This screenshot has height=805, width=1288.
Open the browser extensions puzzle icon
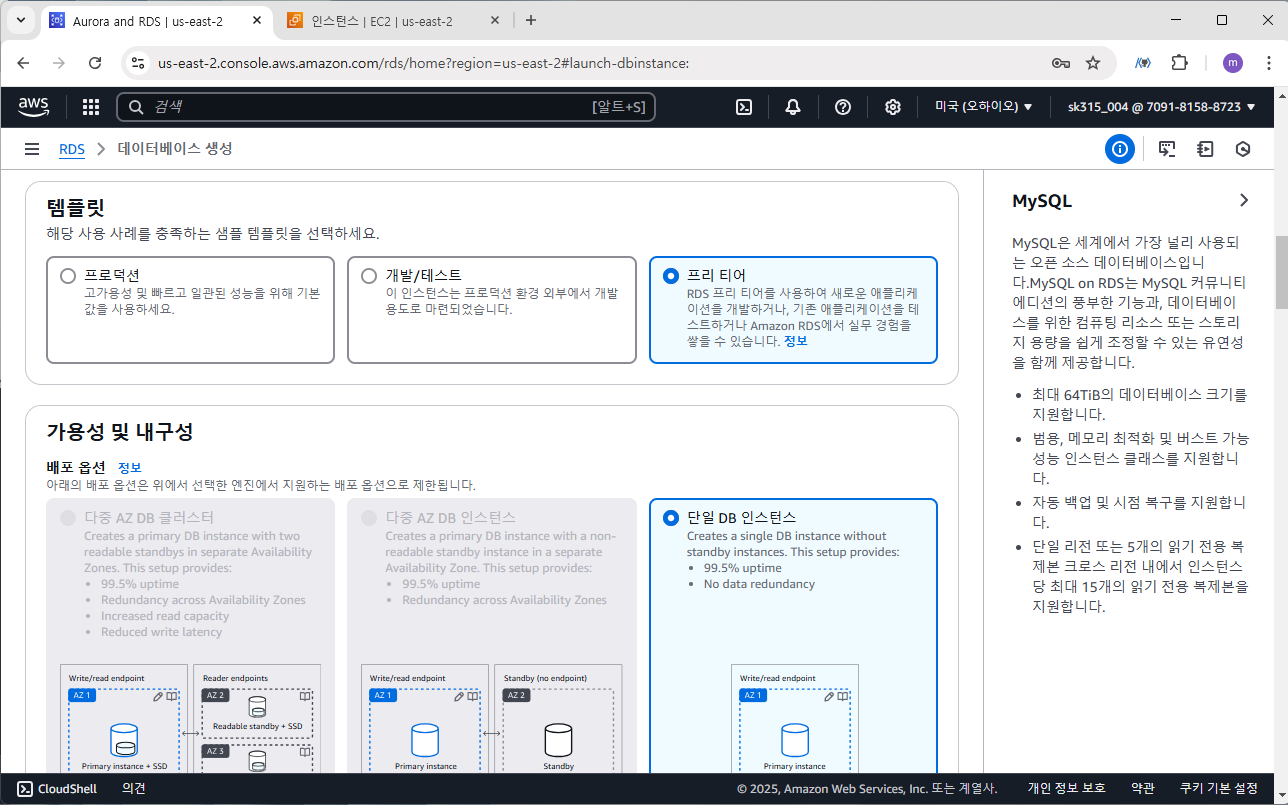point(1179,63)
